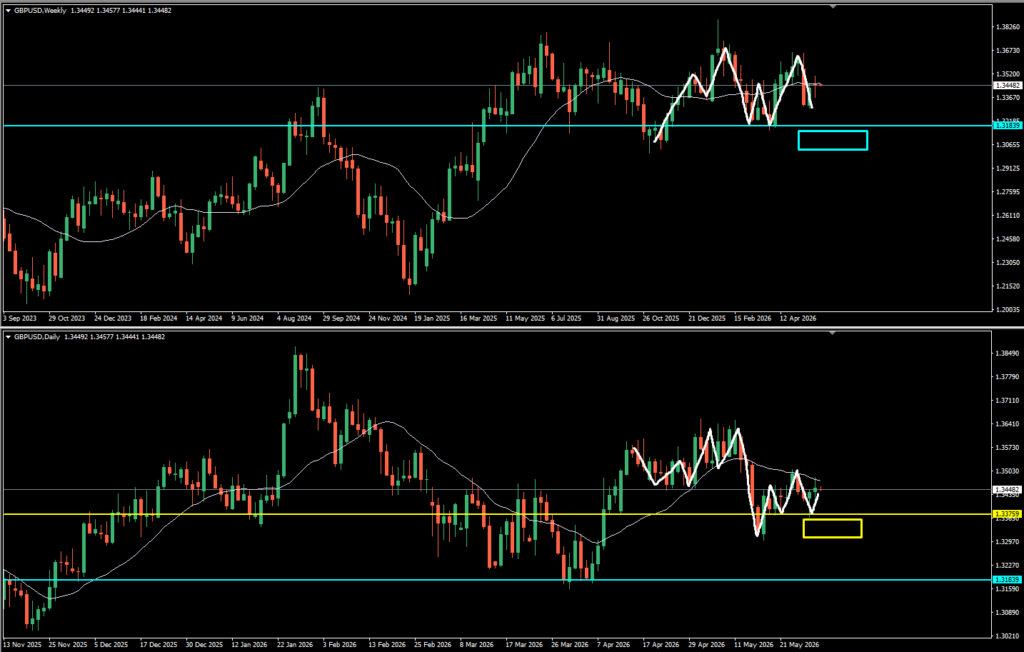Click the GBPUSD,Daily chart title text
Screen dimensions: 1024x652
click(37, 337)
